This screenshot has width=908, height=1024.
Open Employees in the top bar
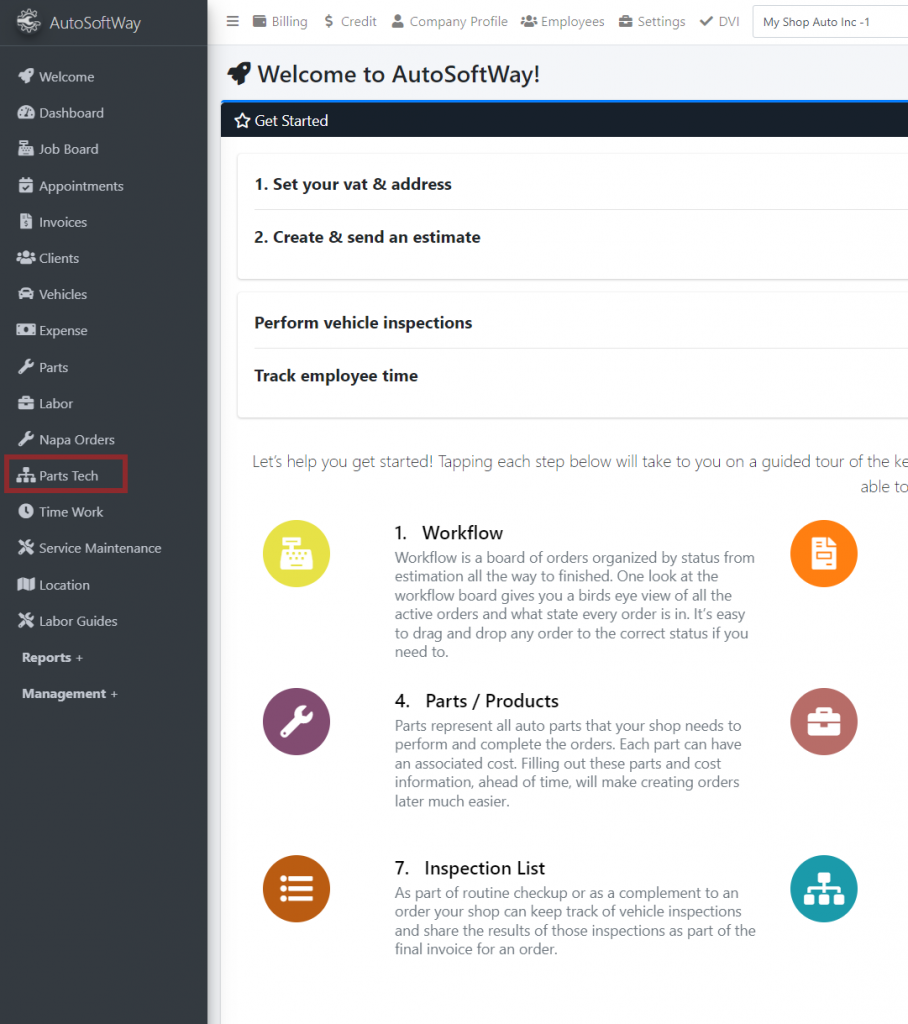pyautogui.click(x=562, y=22)
